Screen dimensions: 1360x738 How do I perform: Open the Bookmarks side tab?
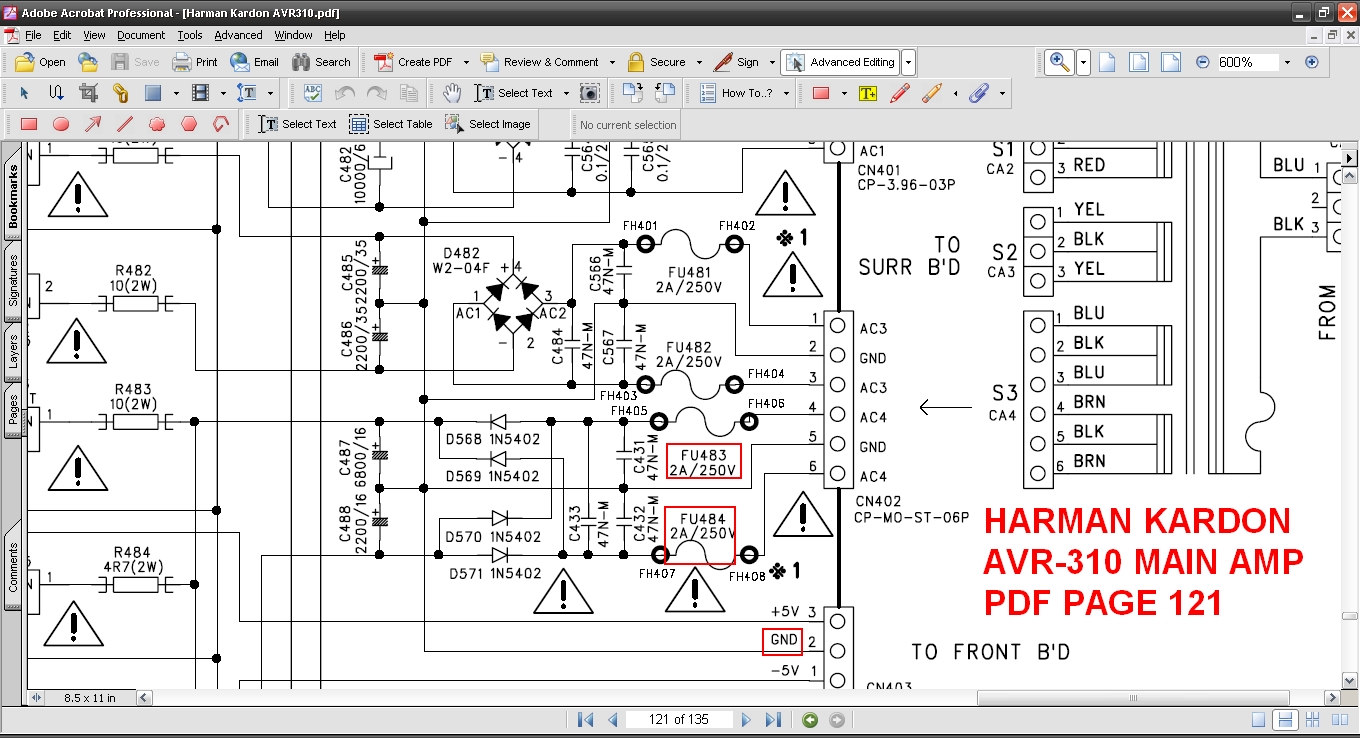click(x=14, y=196)
